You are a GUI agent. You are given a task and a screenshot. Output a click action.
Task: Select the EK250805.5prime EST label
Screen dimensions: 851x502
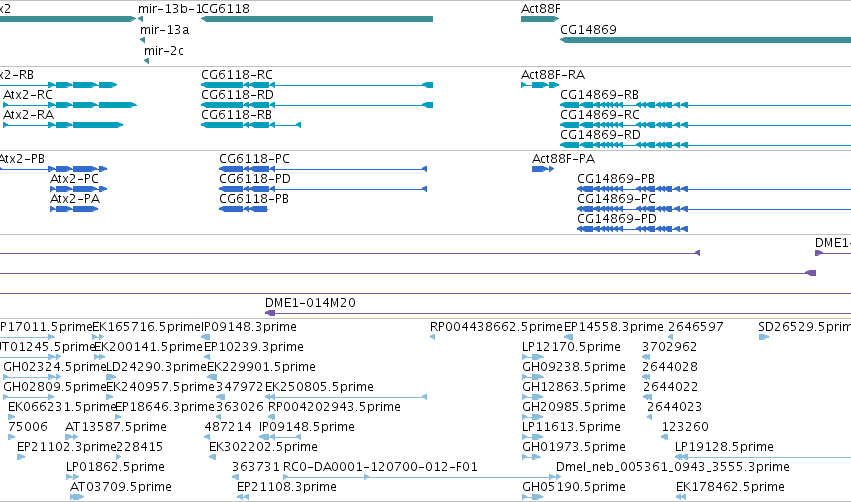(319, 387)
